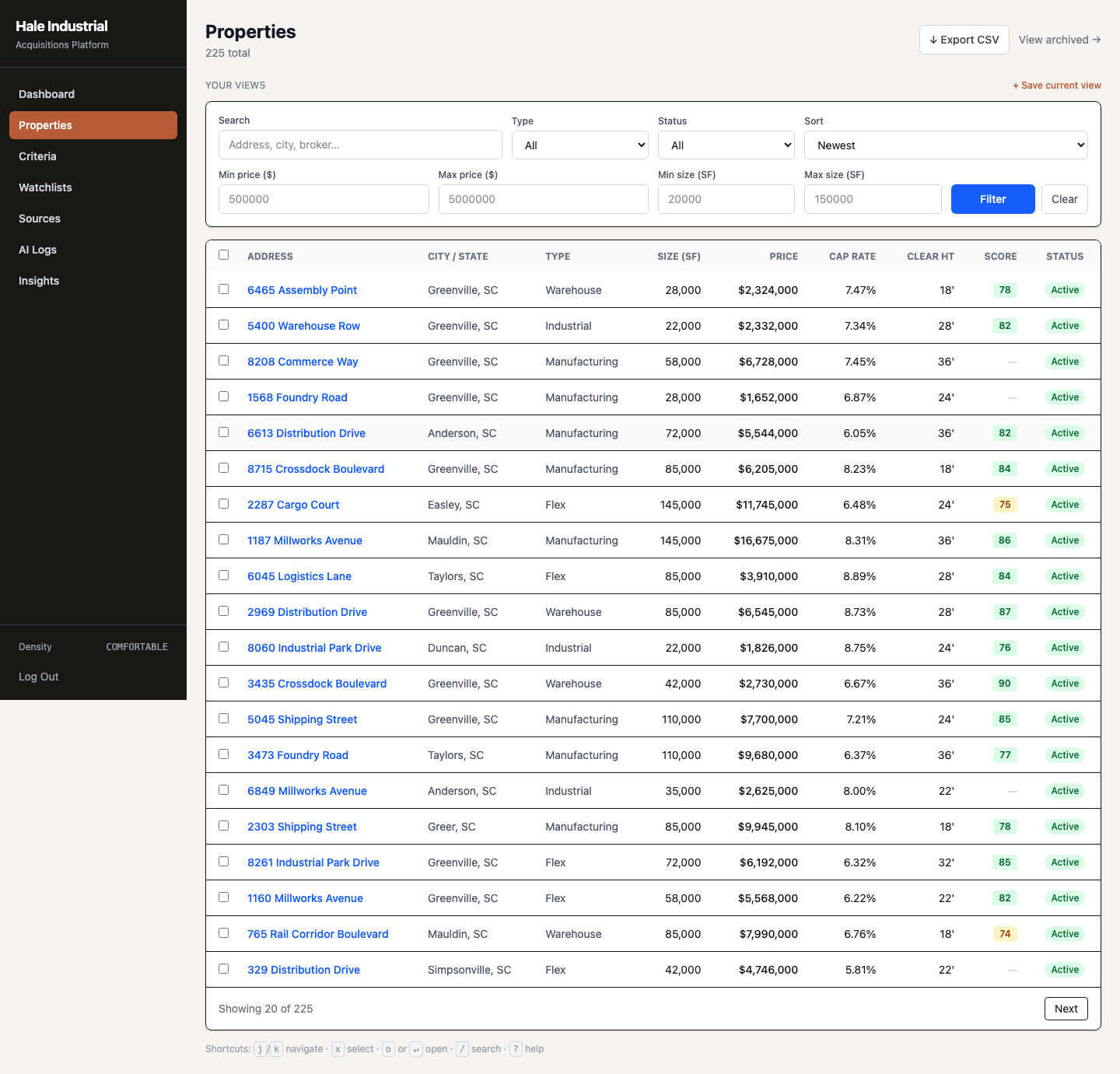Go to Watchlists section
Viewport: 1120px width, 1074px height.
(x=93, y=187)
